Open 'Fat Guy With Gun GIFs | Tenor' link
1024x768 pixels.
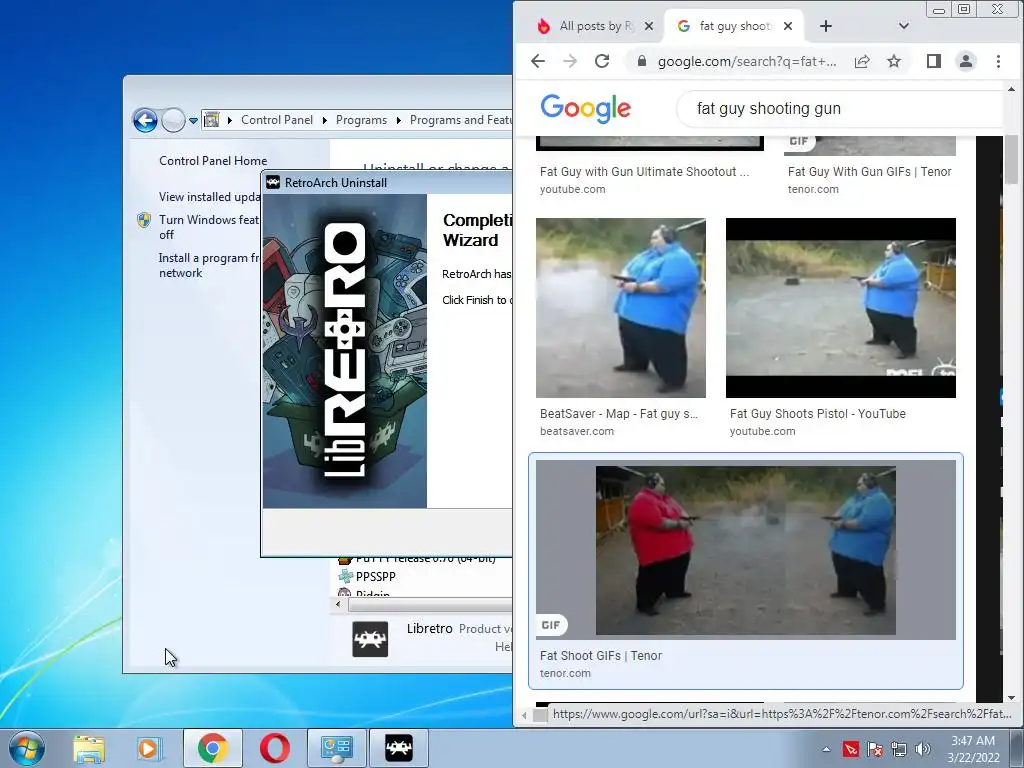[x=869, y=172]
